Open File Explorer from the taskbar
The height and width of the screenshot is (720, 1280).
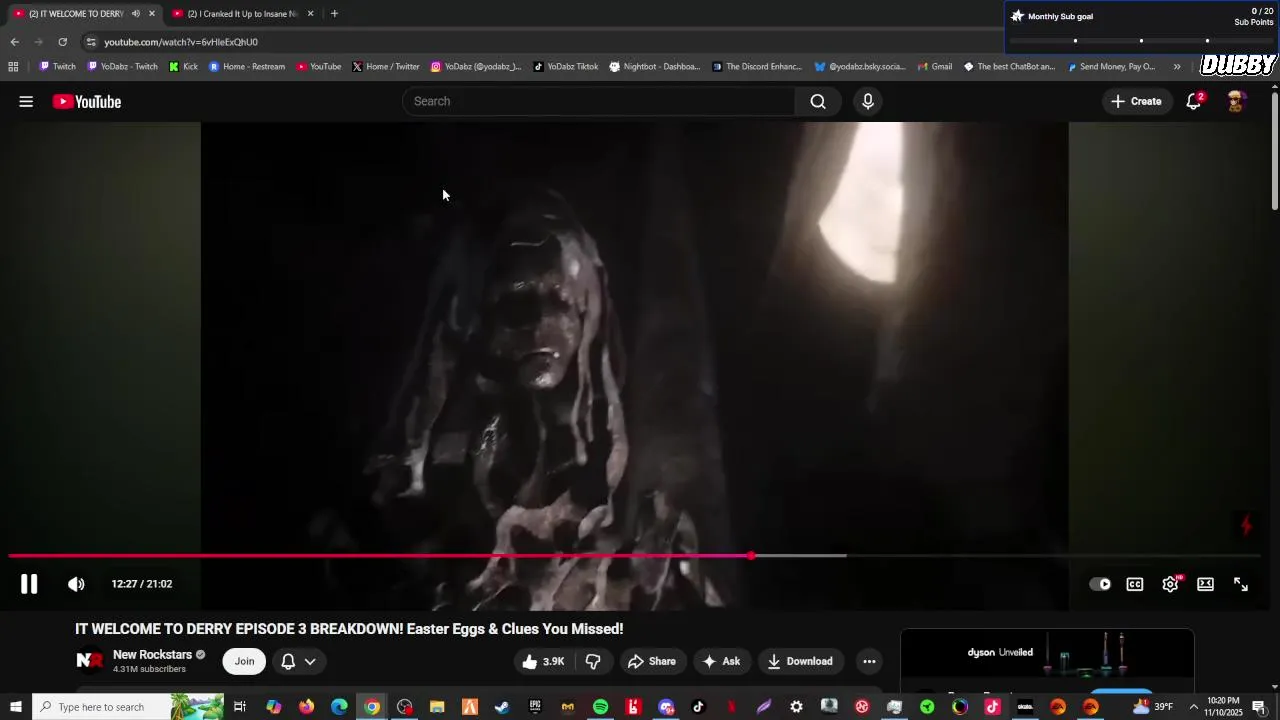pos(437,707)
